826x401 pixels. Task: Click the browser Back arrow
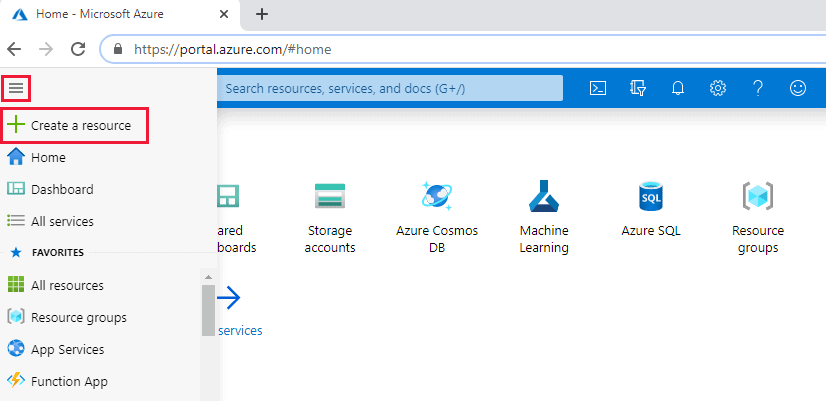14,50
